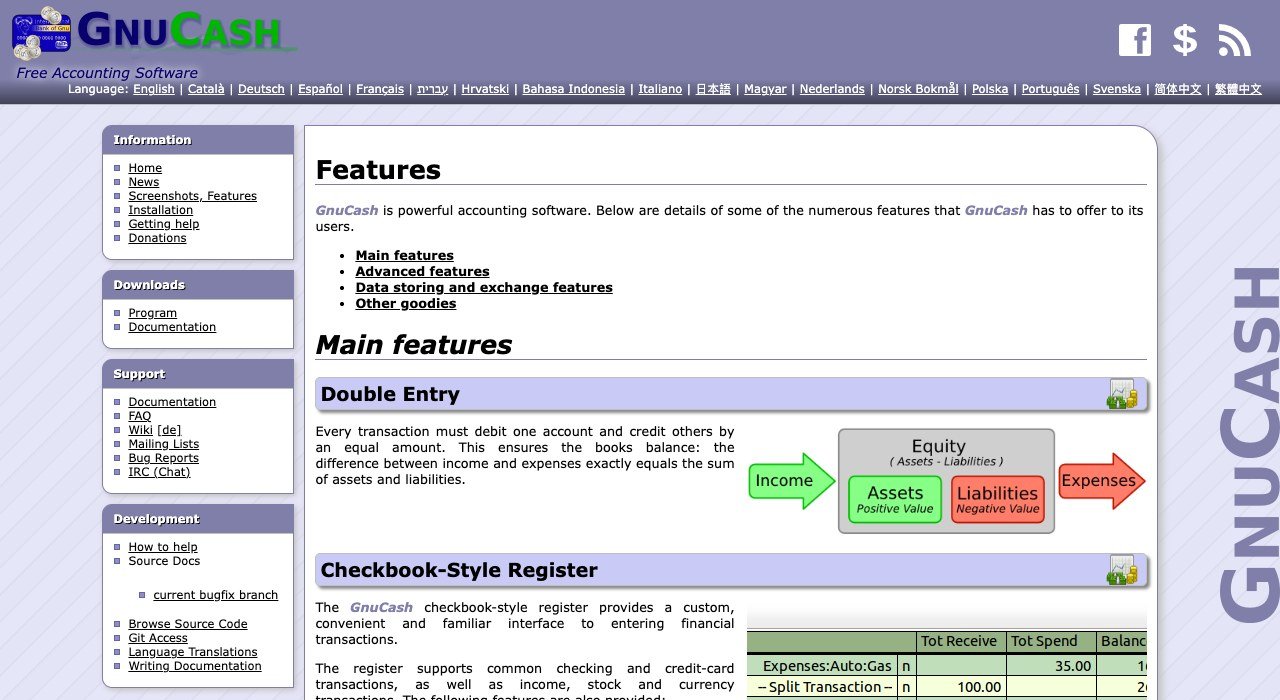Open the Donations page
Viewport: 1280px width, 700px height.
[x=157, y=238]
